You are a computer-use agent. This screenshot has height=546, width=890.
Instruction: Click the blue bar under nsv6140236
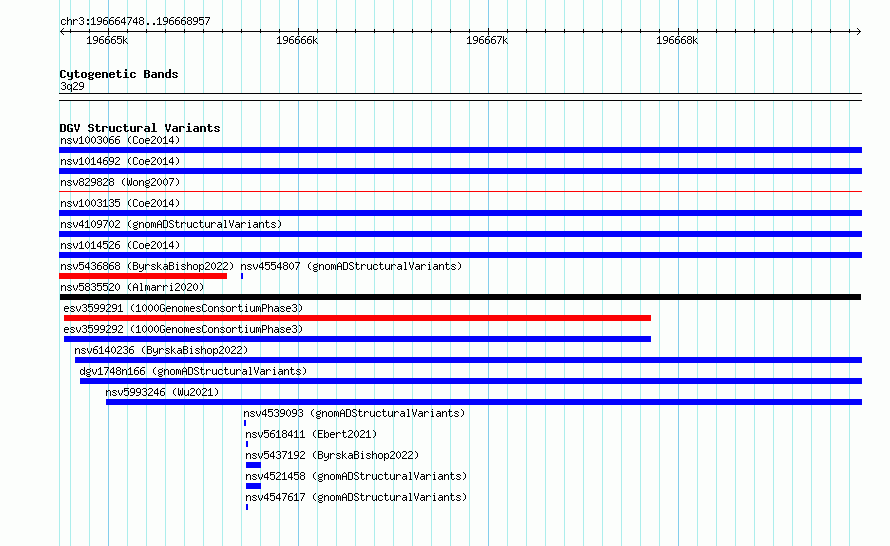click(468, 360)
